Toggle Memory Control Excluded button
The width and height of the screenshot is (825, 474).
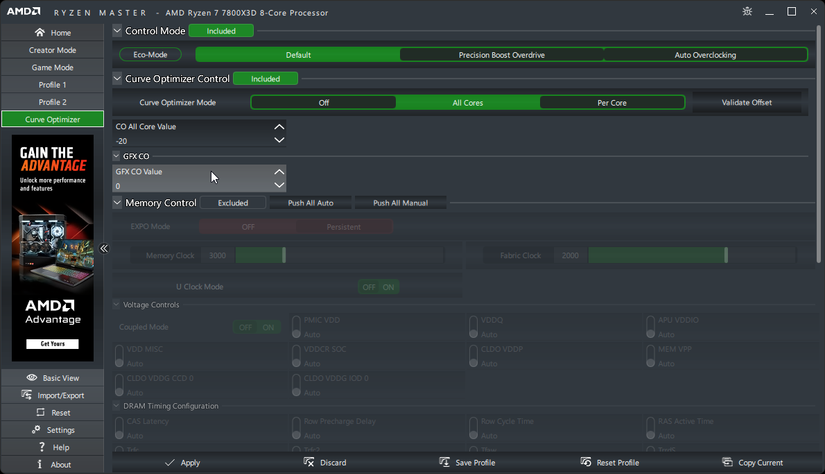(233, 203)
